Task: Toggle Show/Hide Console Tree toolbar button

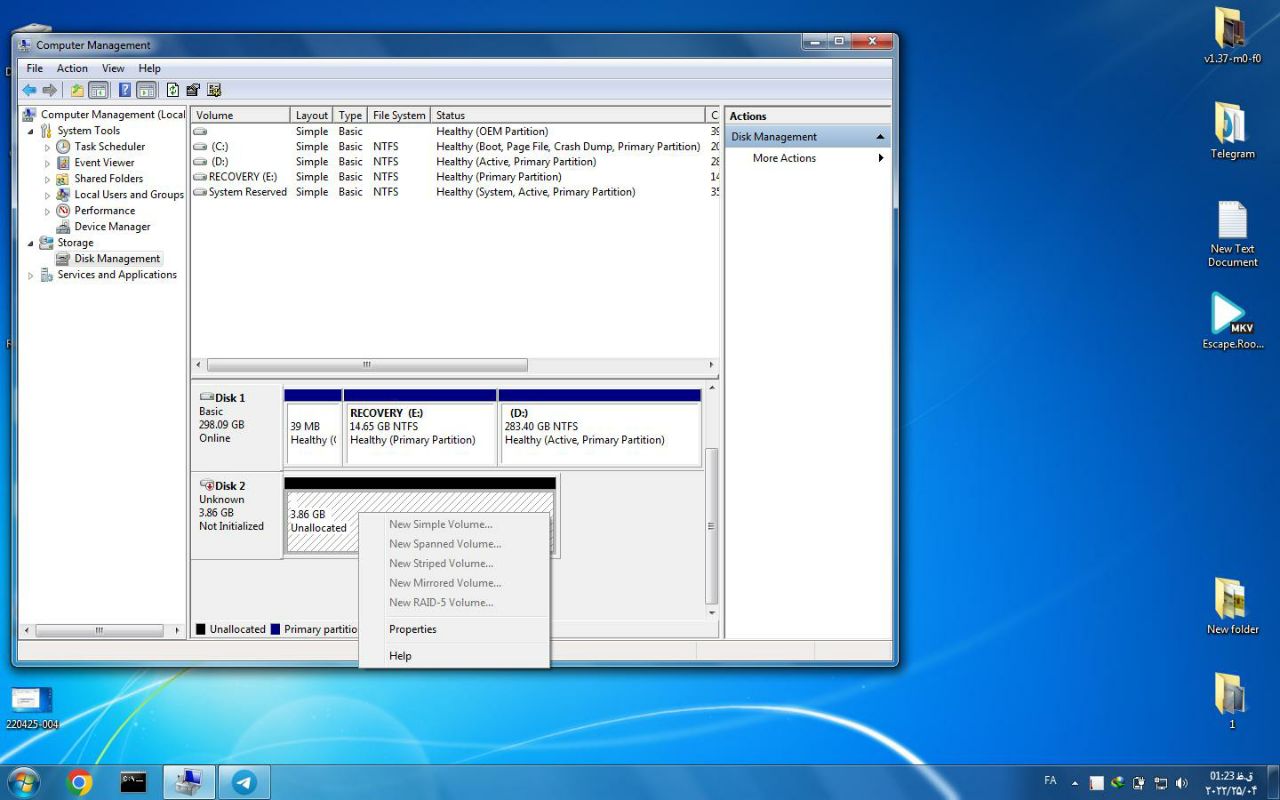Action: pos(98,90)
